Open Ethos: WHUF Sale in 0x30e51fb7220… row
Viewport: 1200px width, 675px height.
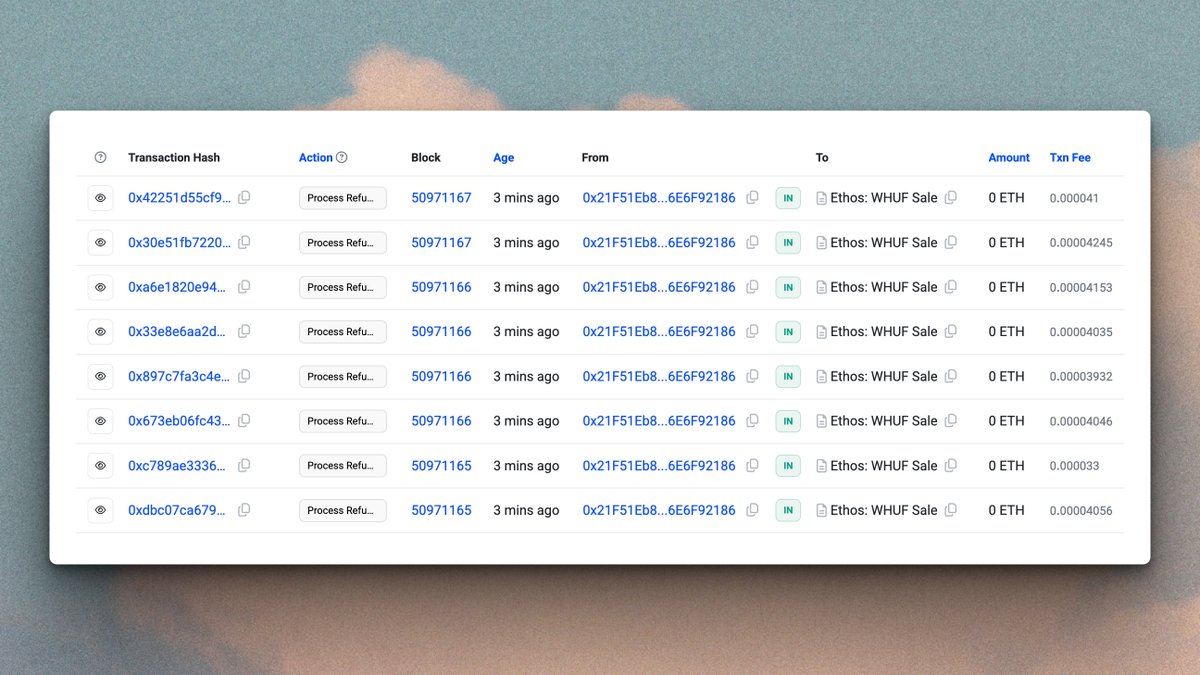click(884, 242)
